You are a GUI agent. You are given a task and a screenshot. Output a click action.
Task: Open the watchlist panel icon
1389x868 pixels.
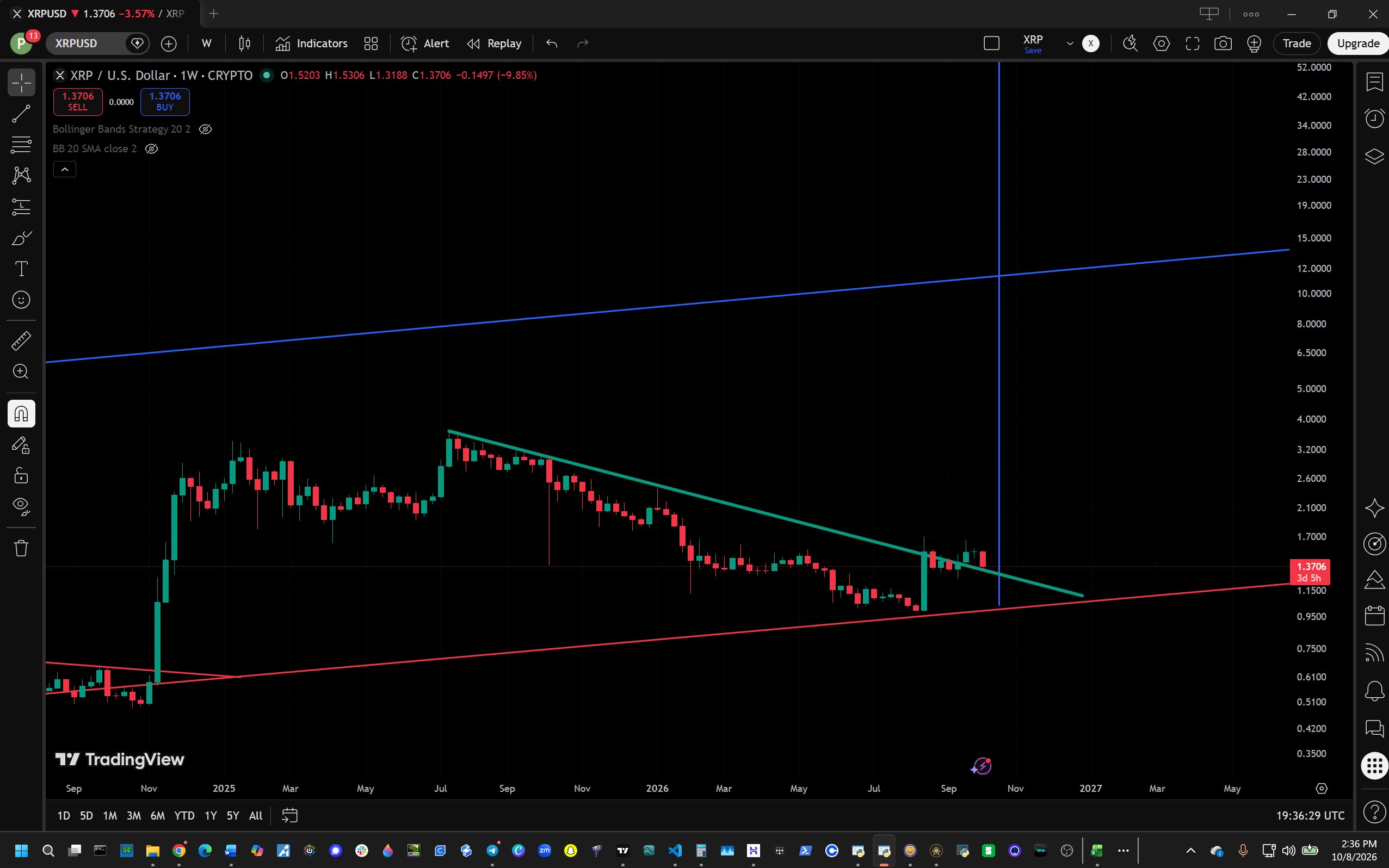[x=1374, y=82]
